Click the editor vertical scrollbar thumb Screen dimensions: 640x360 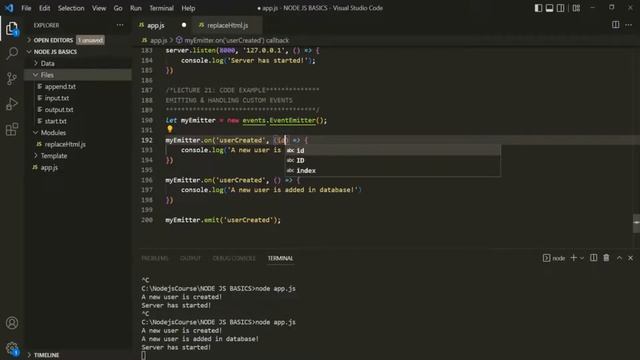(x=636, y=223)
